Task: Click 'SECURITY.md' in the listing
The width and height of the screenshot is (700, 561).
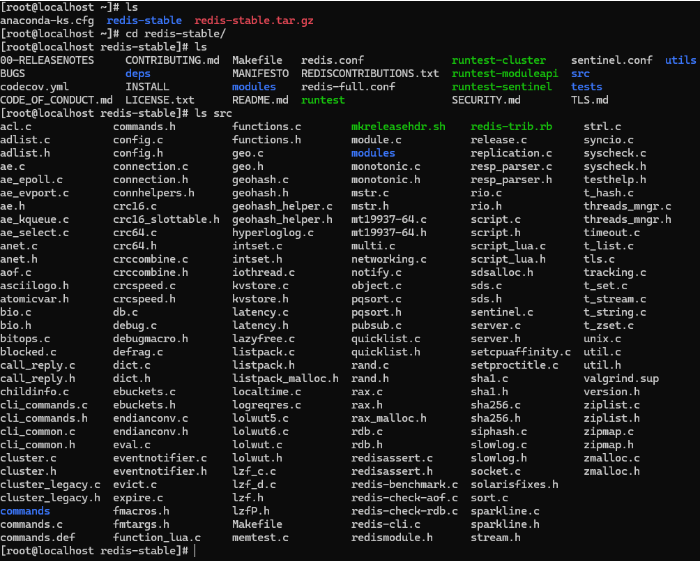Action: coord(486,100)
